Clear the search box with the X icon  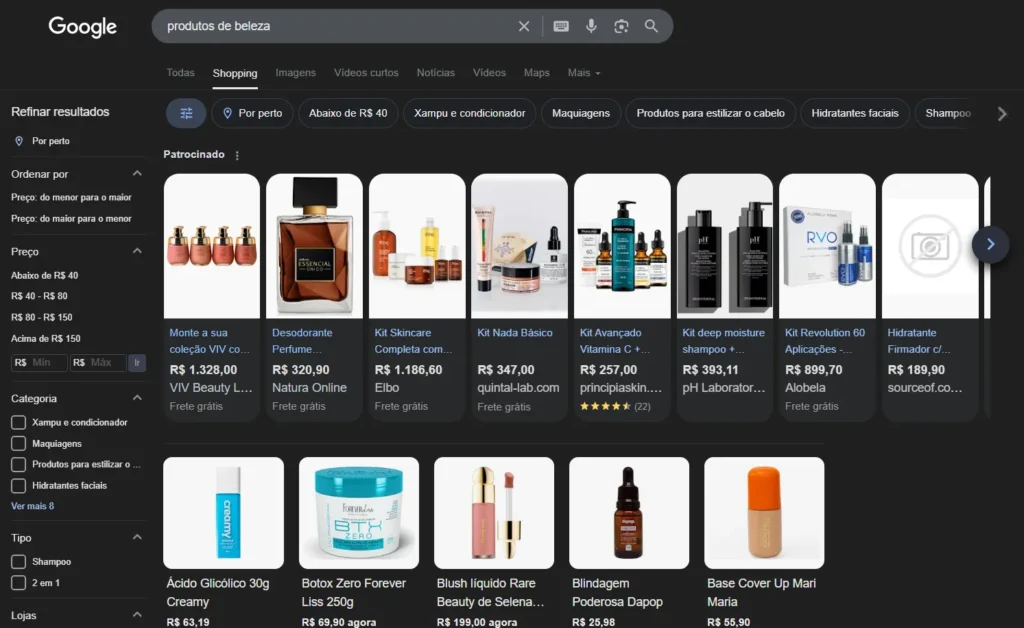click(x=524, y=26)
